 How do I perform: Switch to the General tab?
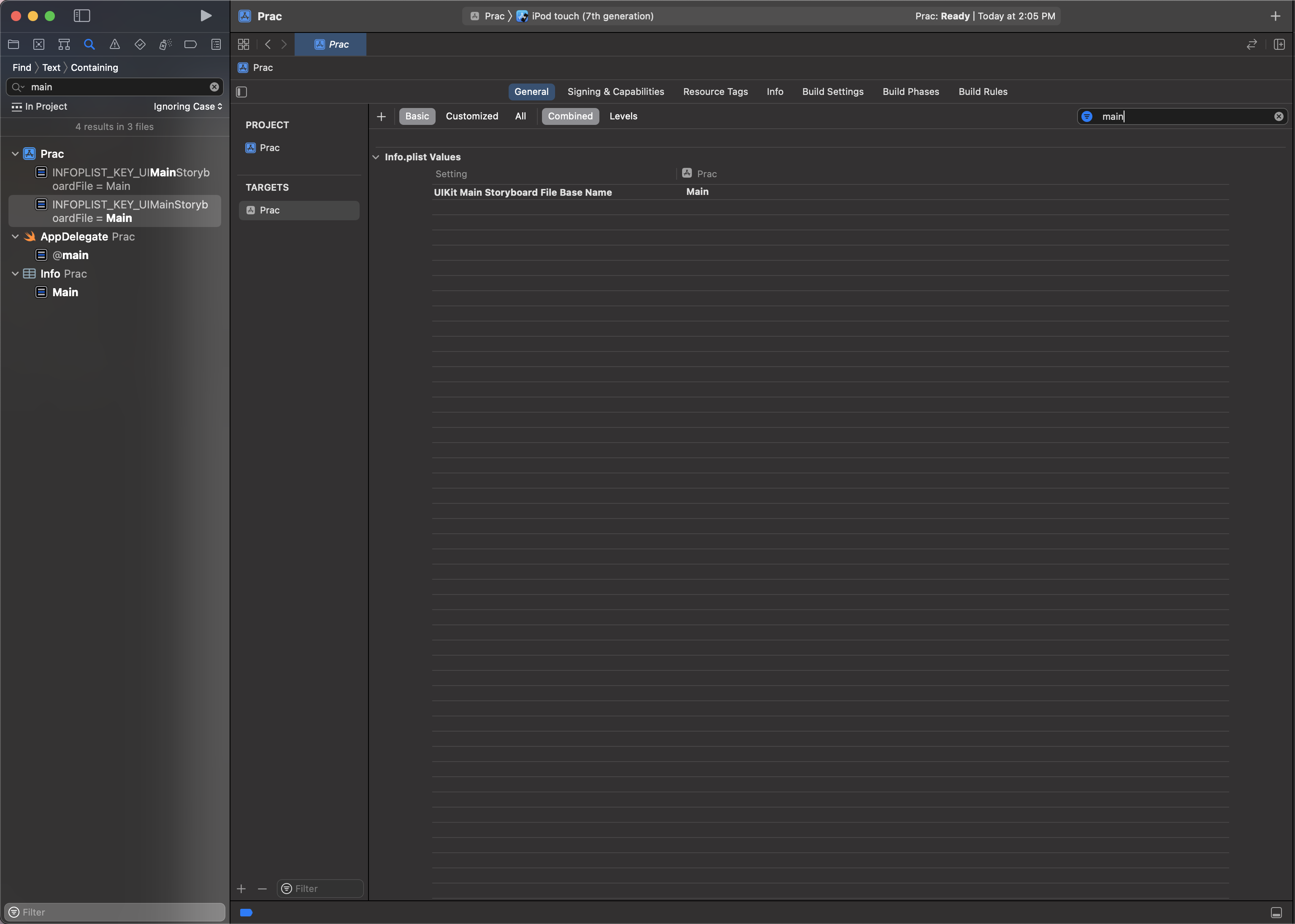[531, 92]
